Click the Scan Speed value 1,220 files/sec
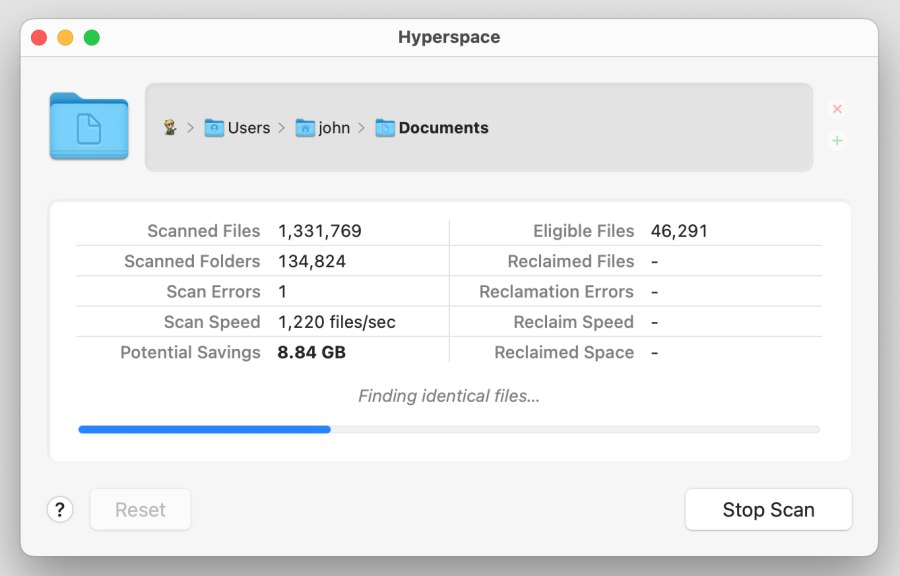This screenshot has height=576, width=900. pos(336,322)
